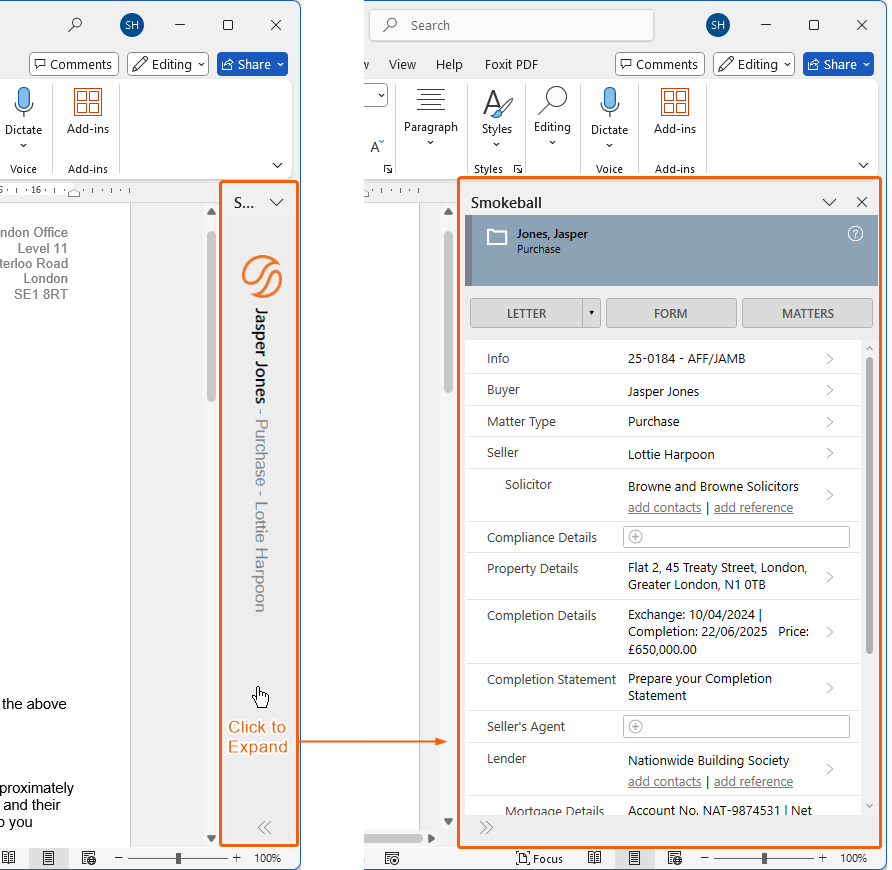
Task: Open the Buyer row Jasper Jones
Action: pos(663,390)
